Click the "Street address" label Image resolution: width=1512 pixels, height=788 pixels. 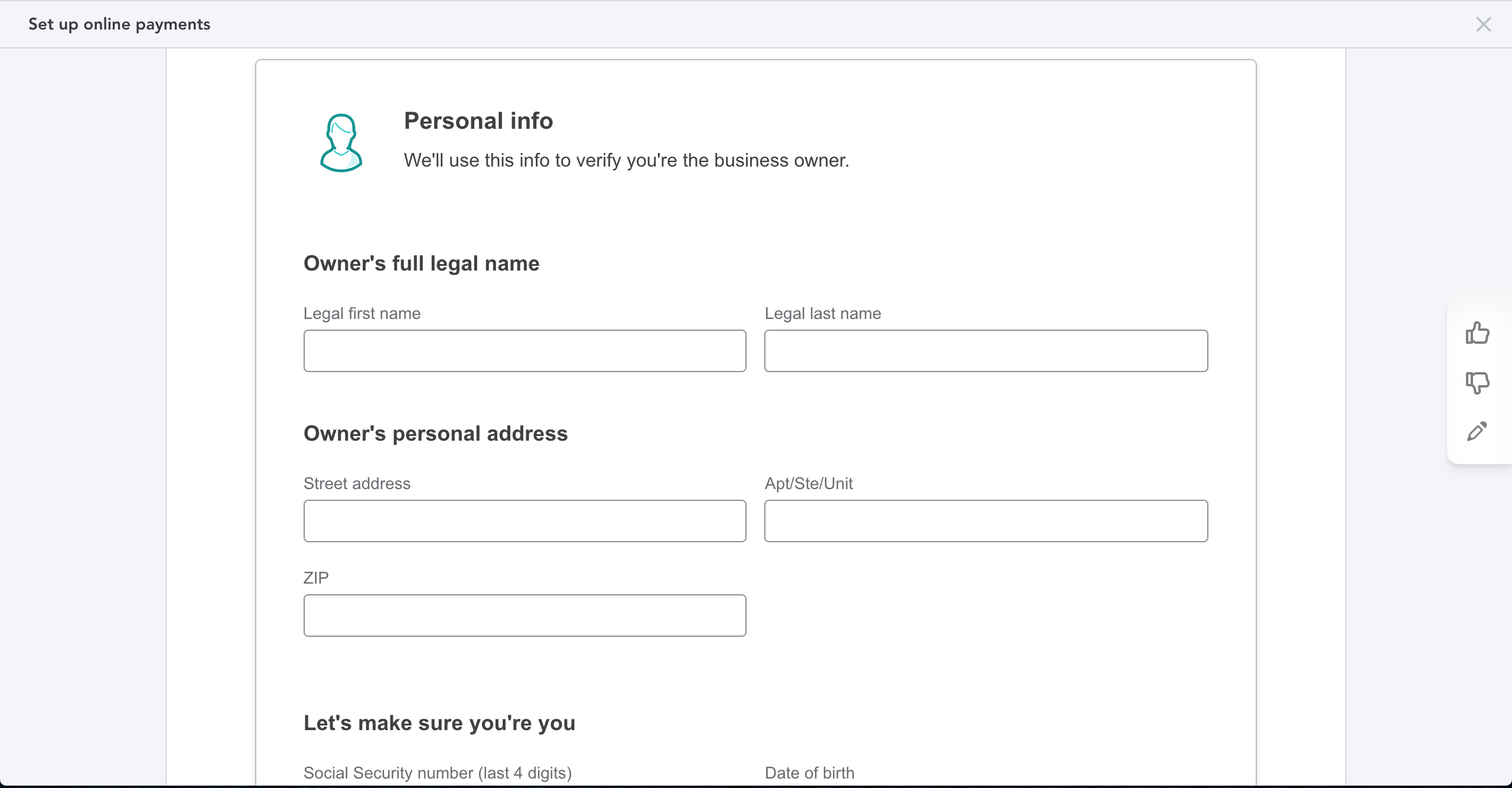click(x=357, y=483)
